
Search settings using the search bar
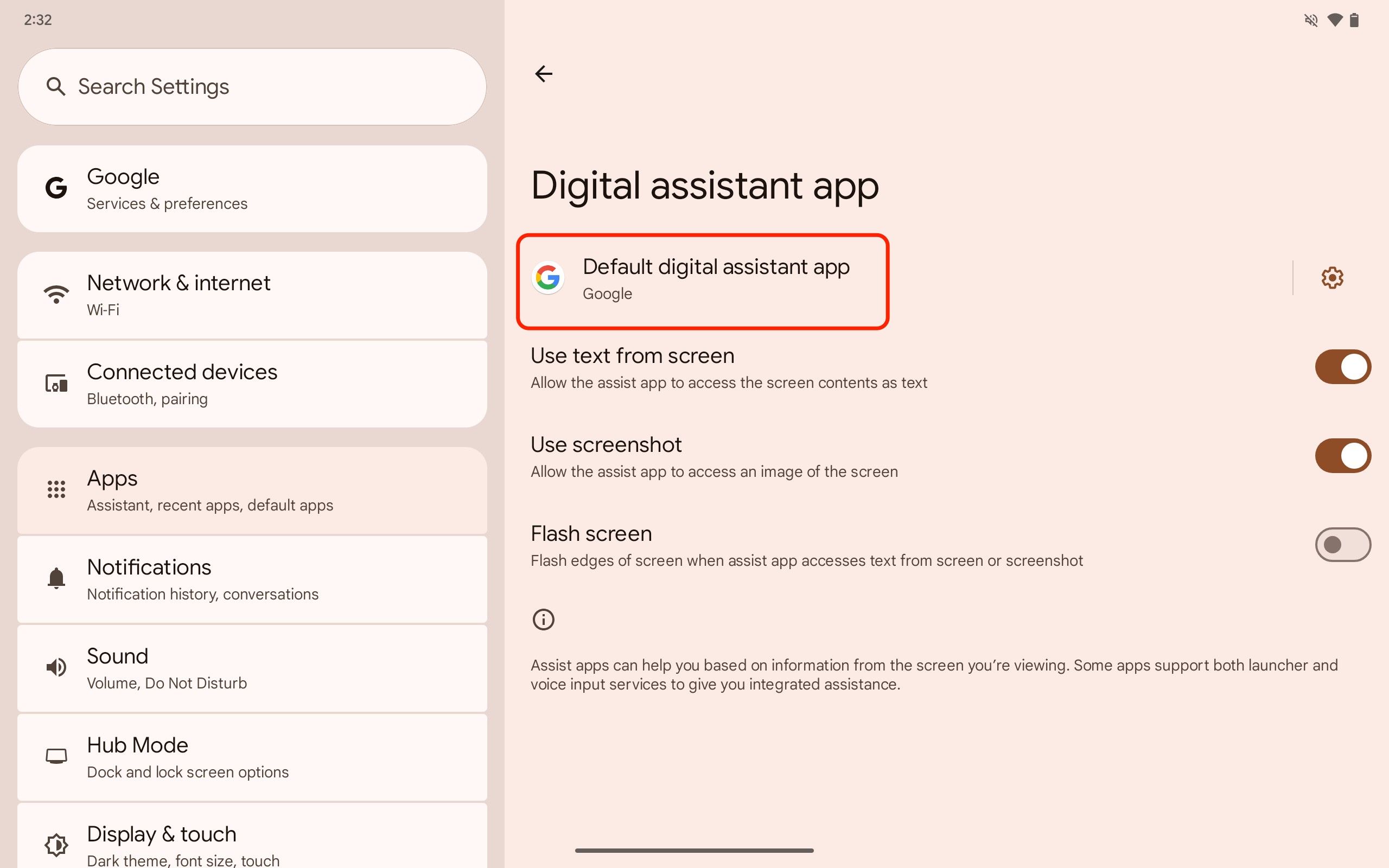(254, 86)
